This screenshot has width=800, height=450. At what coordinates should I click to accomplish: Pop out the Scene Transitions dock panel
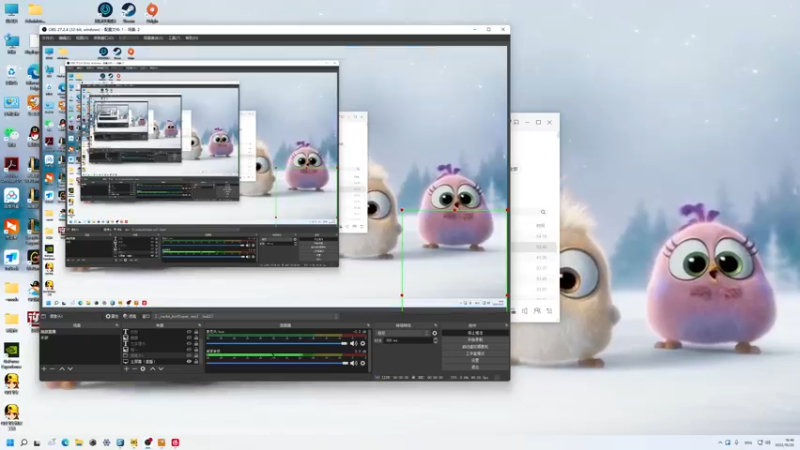tap(435, 325)
